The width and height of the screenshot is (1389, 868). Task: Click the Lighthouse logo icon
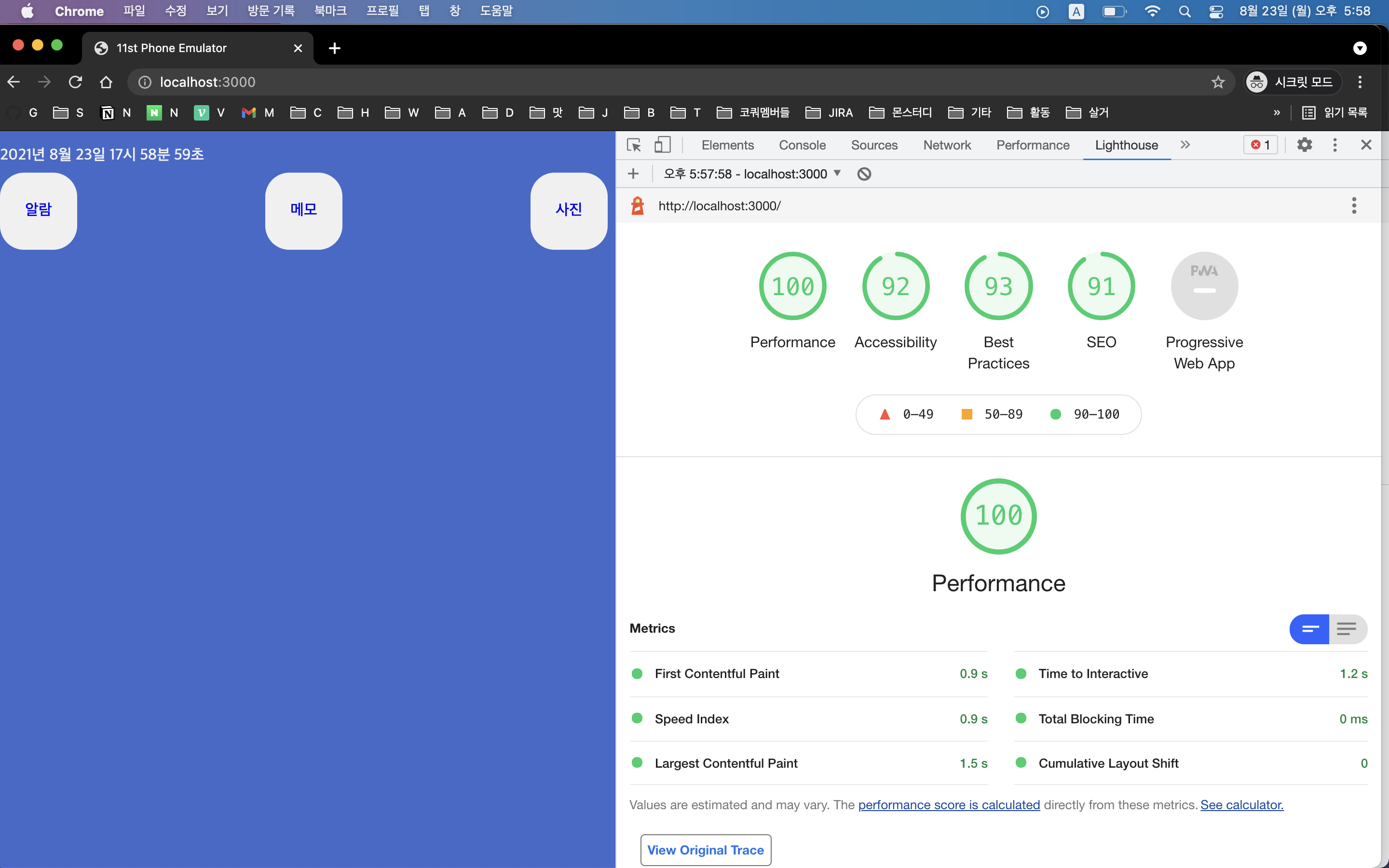point(637,205)
